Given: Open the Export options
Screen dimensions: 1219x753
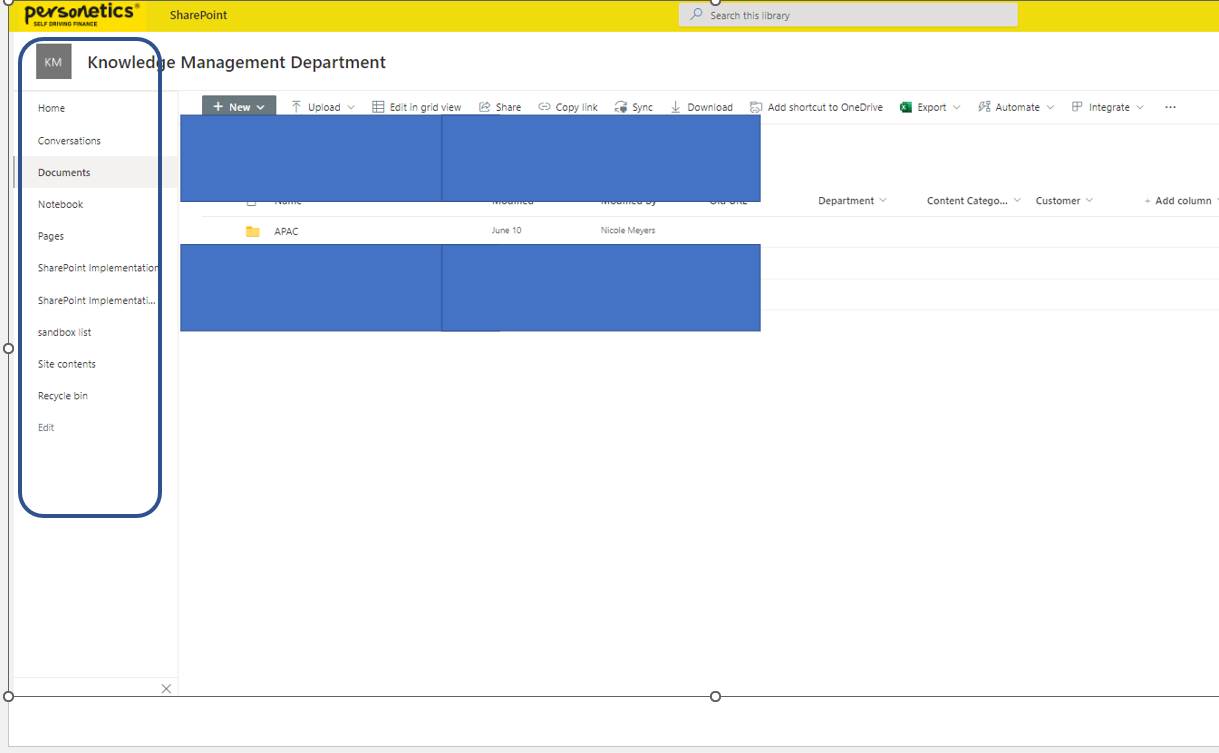Looking at the screenshot, I should 929,107.
